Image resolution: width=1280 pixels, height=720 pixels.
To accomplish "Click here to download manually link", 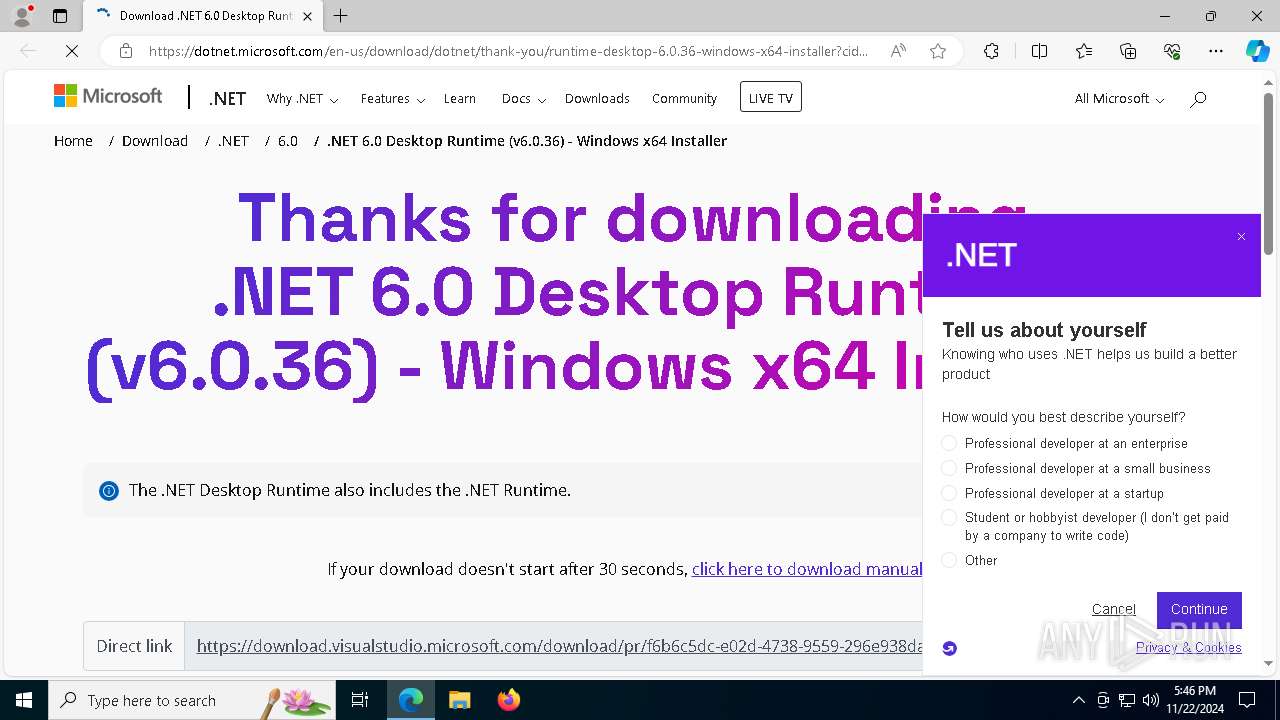I will click(x=807, y=569).
